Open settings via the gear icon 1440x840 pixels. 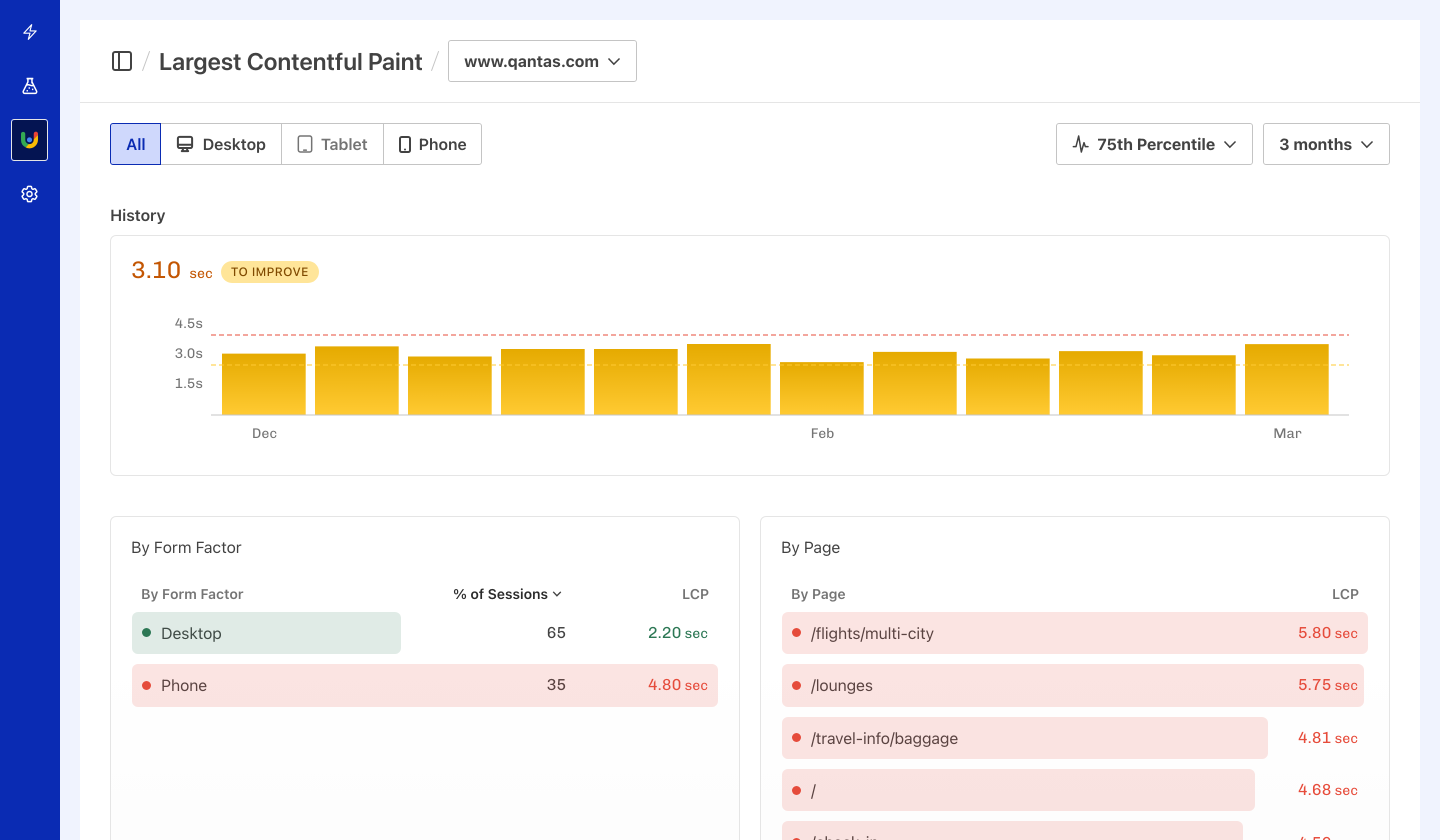29,194
